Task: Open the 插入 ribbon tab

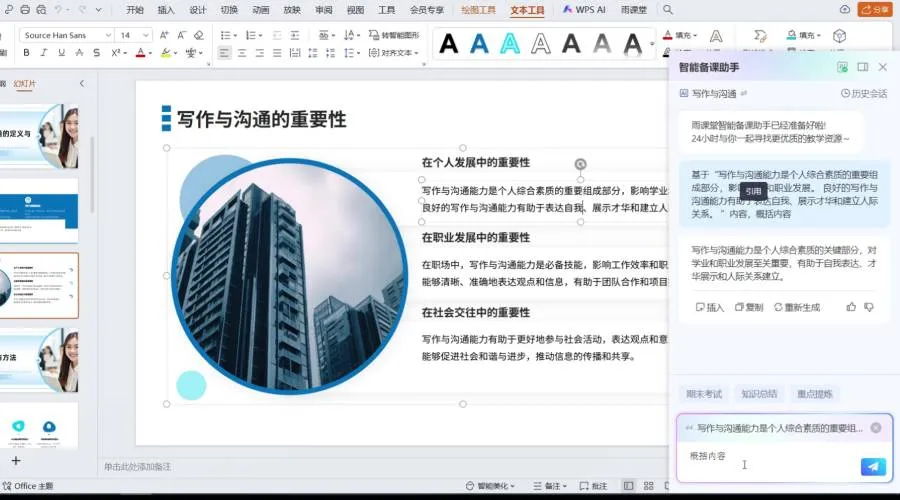Action: tap(166, 10)
